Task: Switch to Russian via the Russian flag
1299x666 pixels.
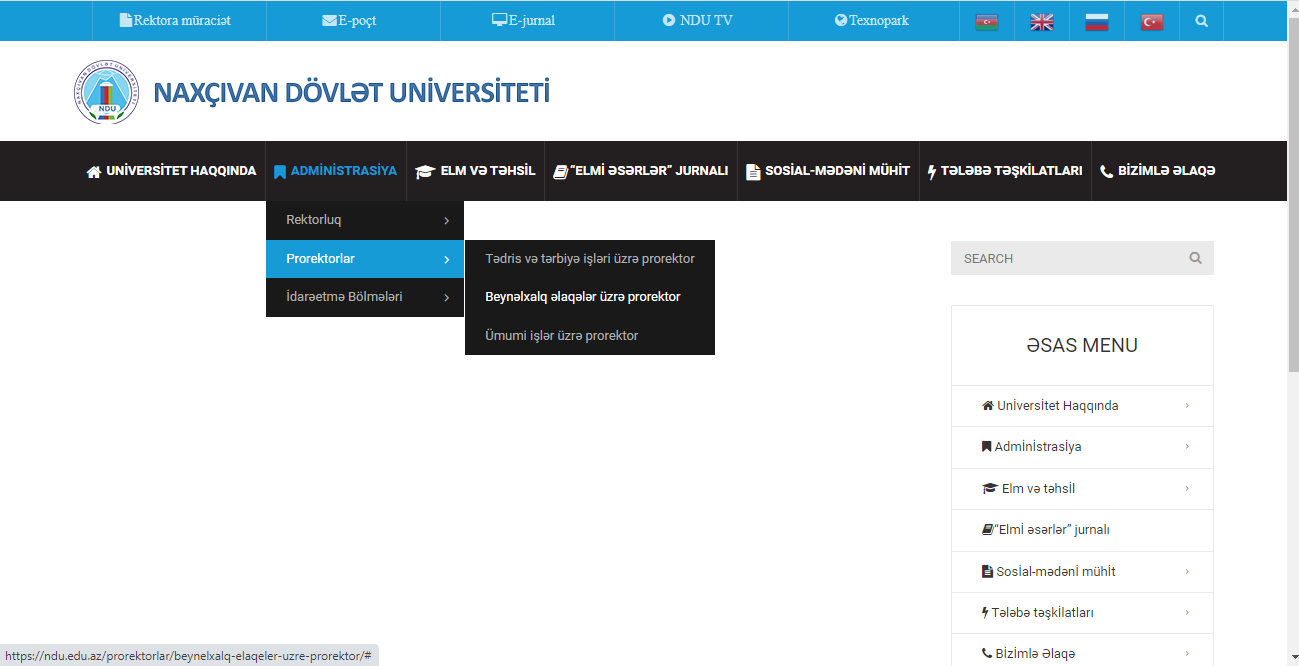Action: point(1097,21)
